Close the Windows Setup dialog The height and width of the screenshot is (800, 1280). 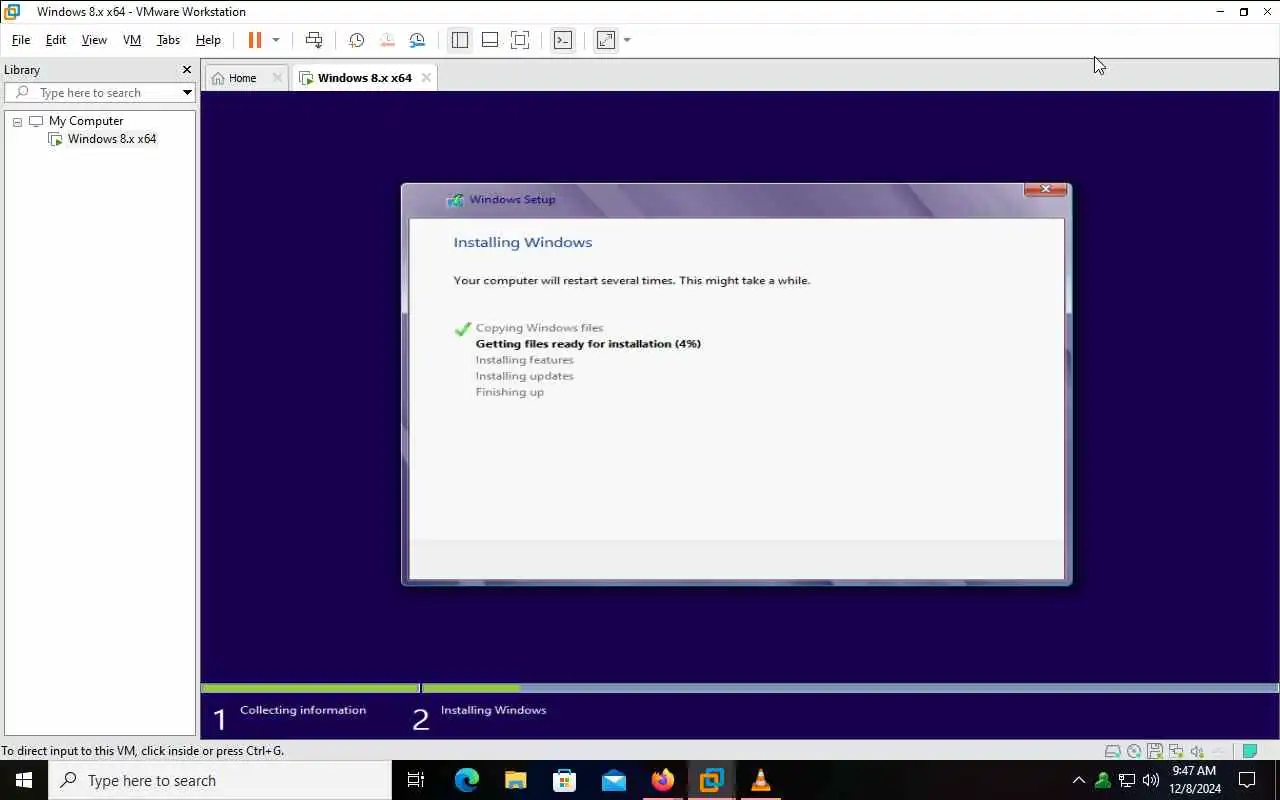click(1045, 189)
